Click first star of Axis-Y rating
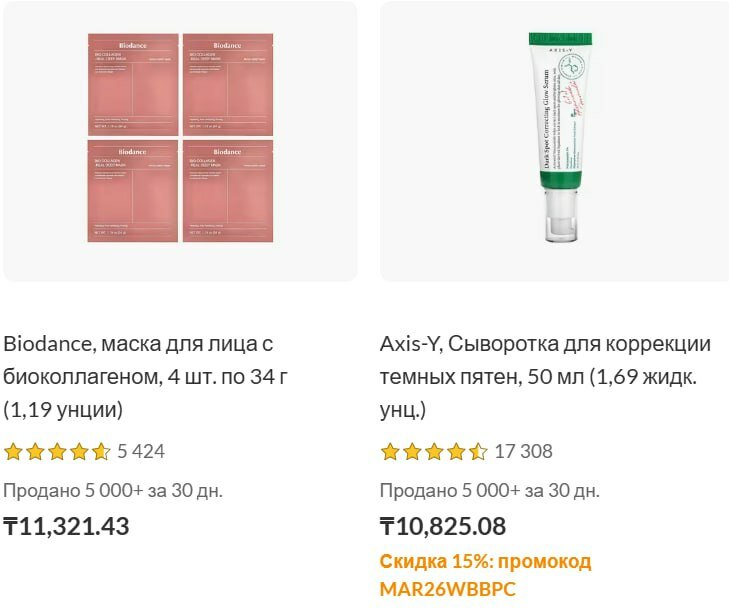Screen dimensions: 729x611 390,452
